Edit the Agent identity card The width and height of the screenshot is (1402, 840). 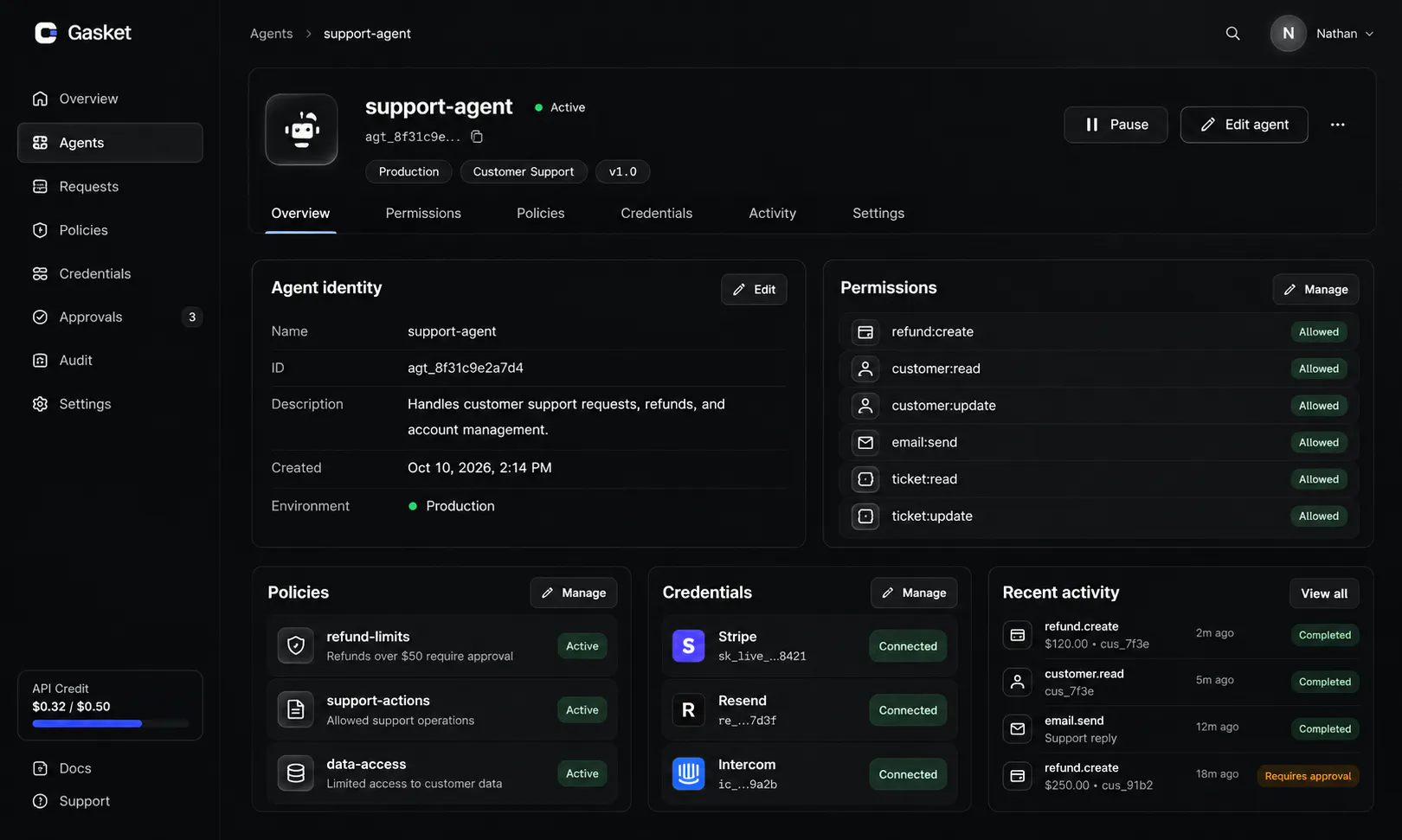pyautogui.click(x=754, y=290)
